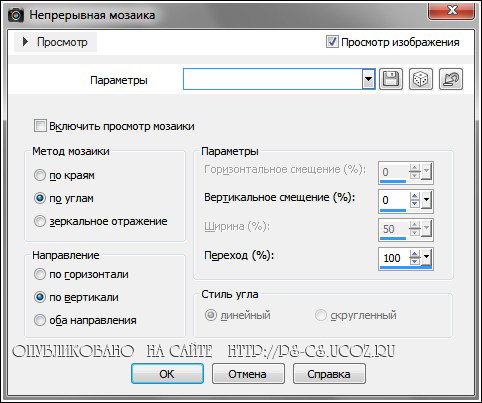
Task: Choose зеркальное отражение mosaic method
Action: point(40,221)
